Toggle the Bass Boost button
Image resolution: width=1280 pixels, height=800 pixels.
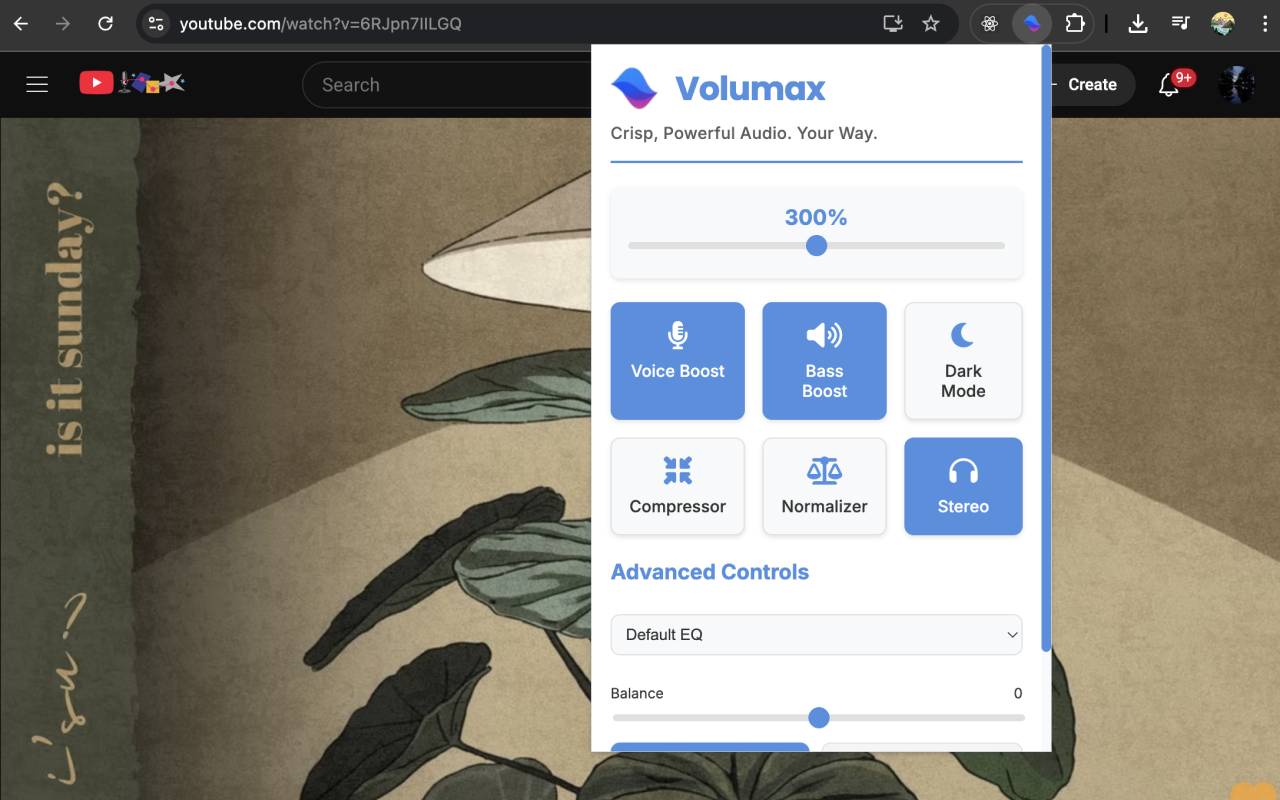[824, 361]
